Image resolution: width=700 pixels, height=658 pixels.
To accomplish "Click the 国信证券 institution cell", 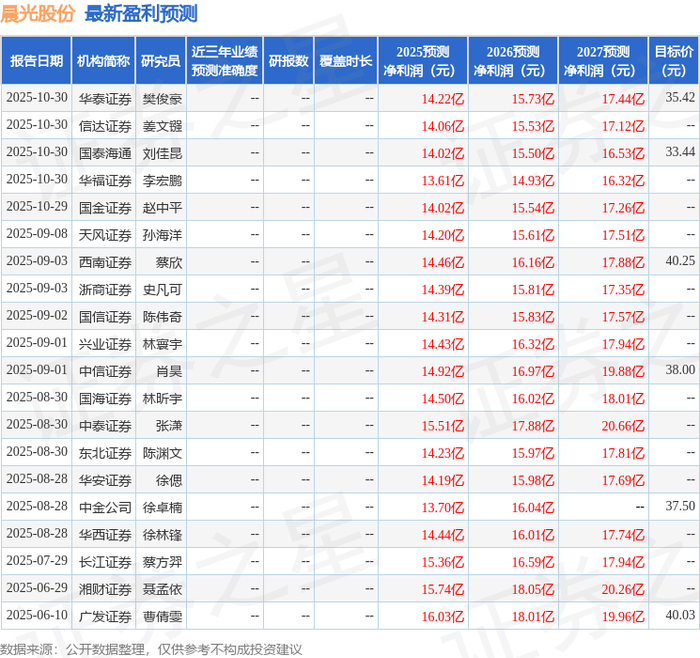I will coord(105,317).
